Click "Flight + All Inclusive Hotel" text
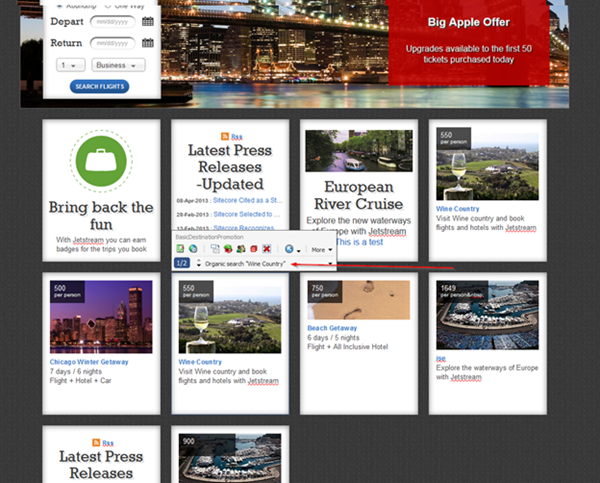 (x=347, y=347)
